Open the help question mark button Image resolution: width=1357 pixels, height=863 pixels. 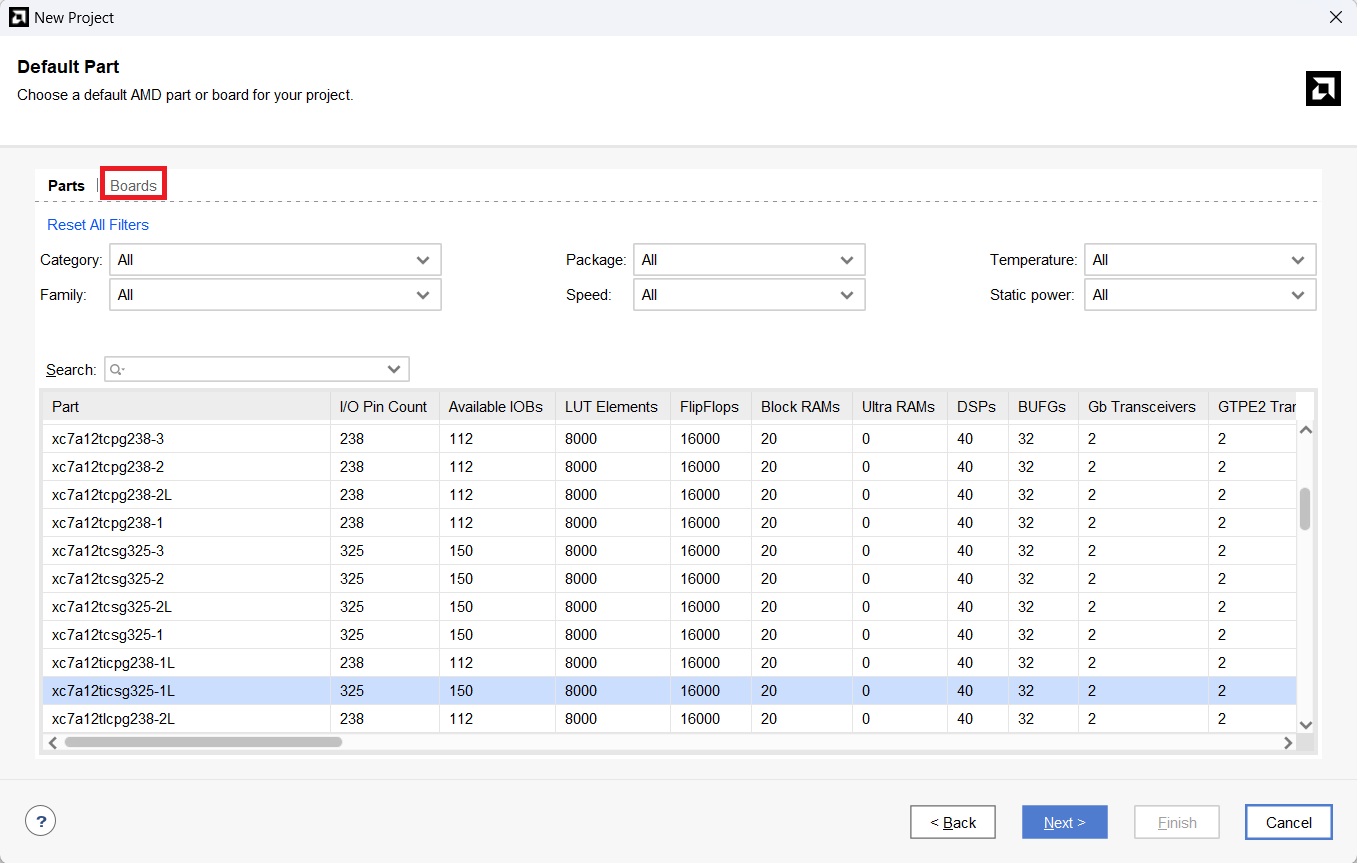(40, 822)
